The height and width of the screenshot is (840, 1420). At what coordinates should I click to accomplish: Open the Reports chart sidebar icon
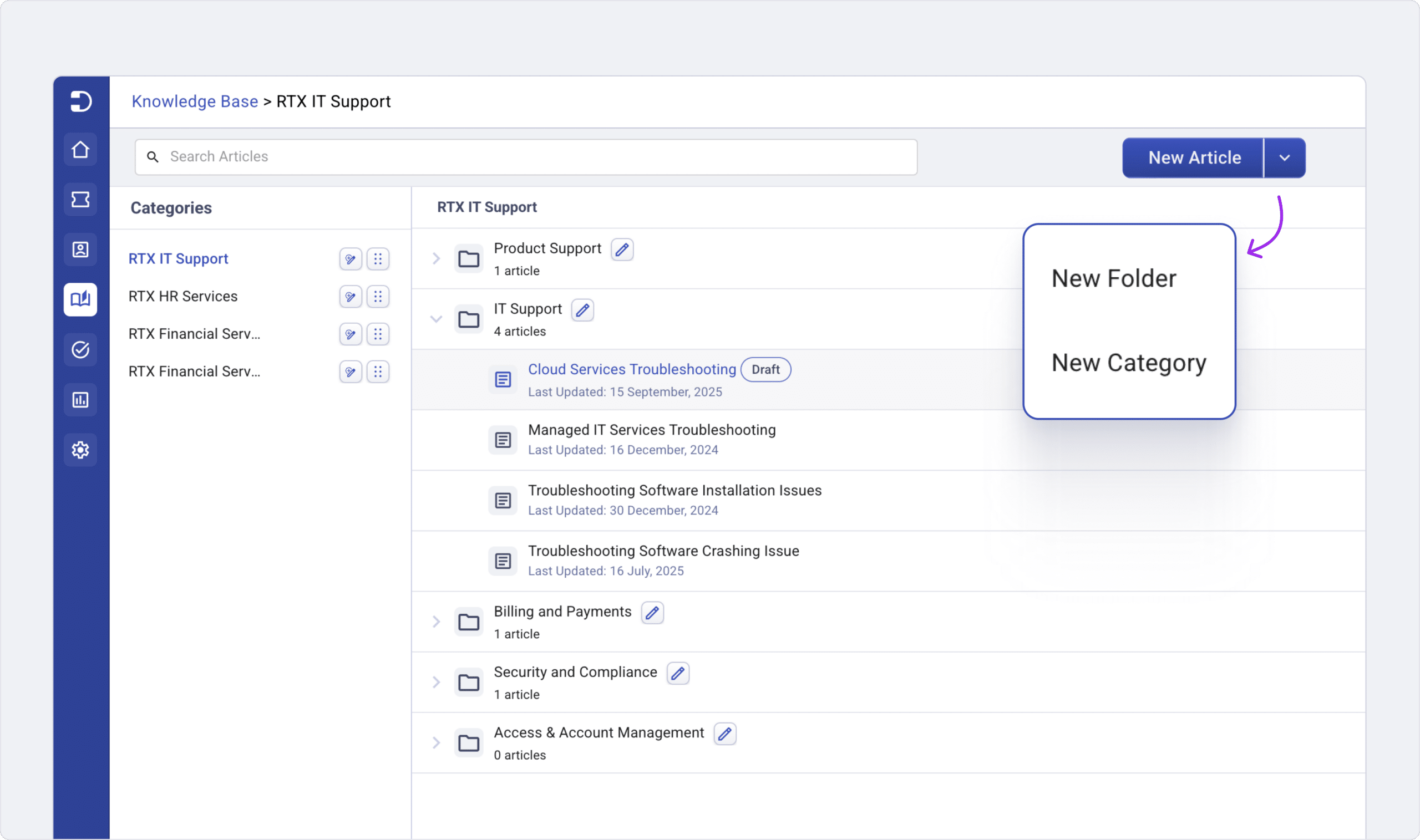80,400
